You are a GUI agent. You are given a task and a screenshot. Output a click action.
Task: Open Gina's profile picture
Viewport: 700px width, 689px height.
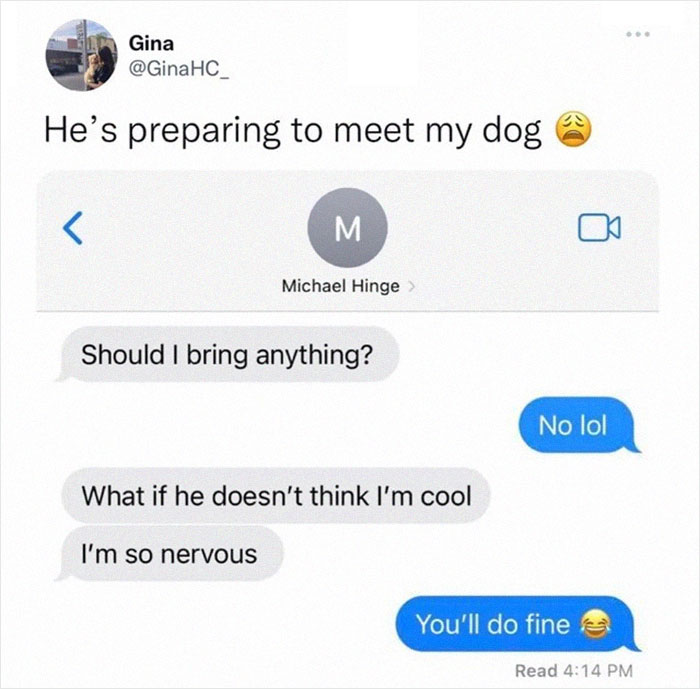coord(81,54)
